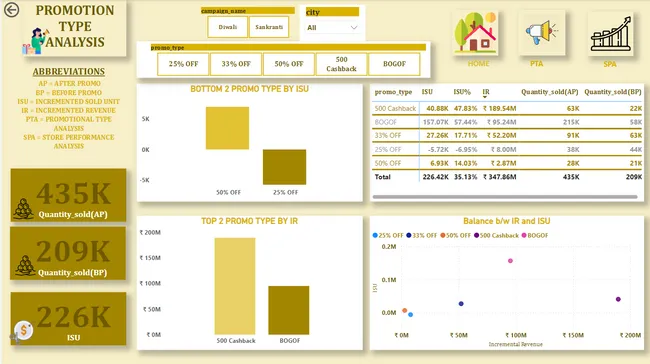Viewport: 650px width, 364px height.
Task: Open the SPA growth chart icon
Action: (611, 33)
